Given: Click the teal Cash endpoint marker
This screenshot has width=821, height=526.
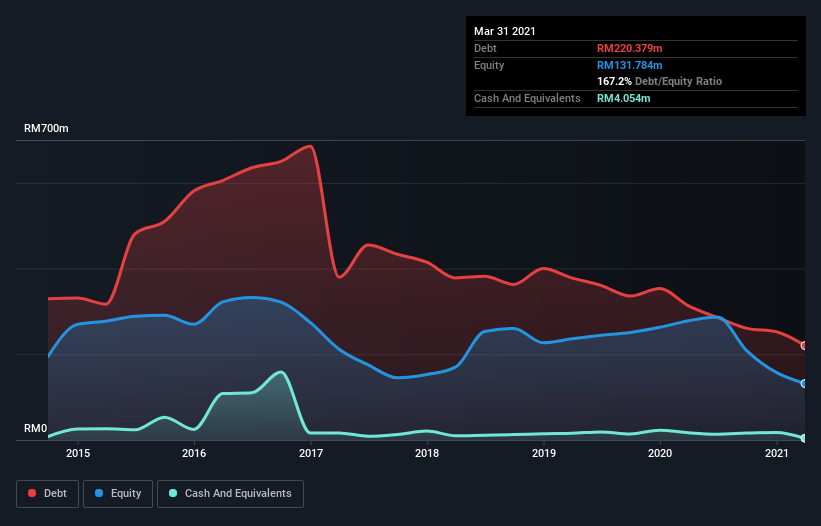Looking at the screenshot, I should [x=804, y=438].
